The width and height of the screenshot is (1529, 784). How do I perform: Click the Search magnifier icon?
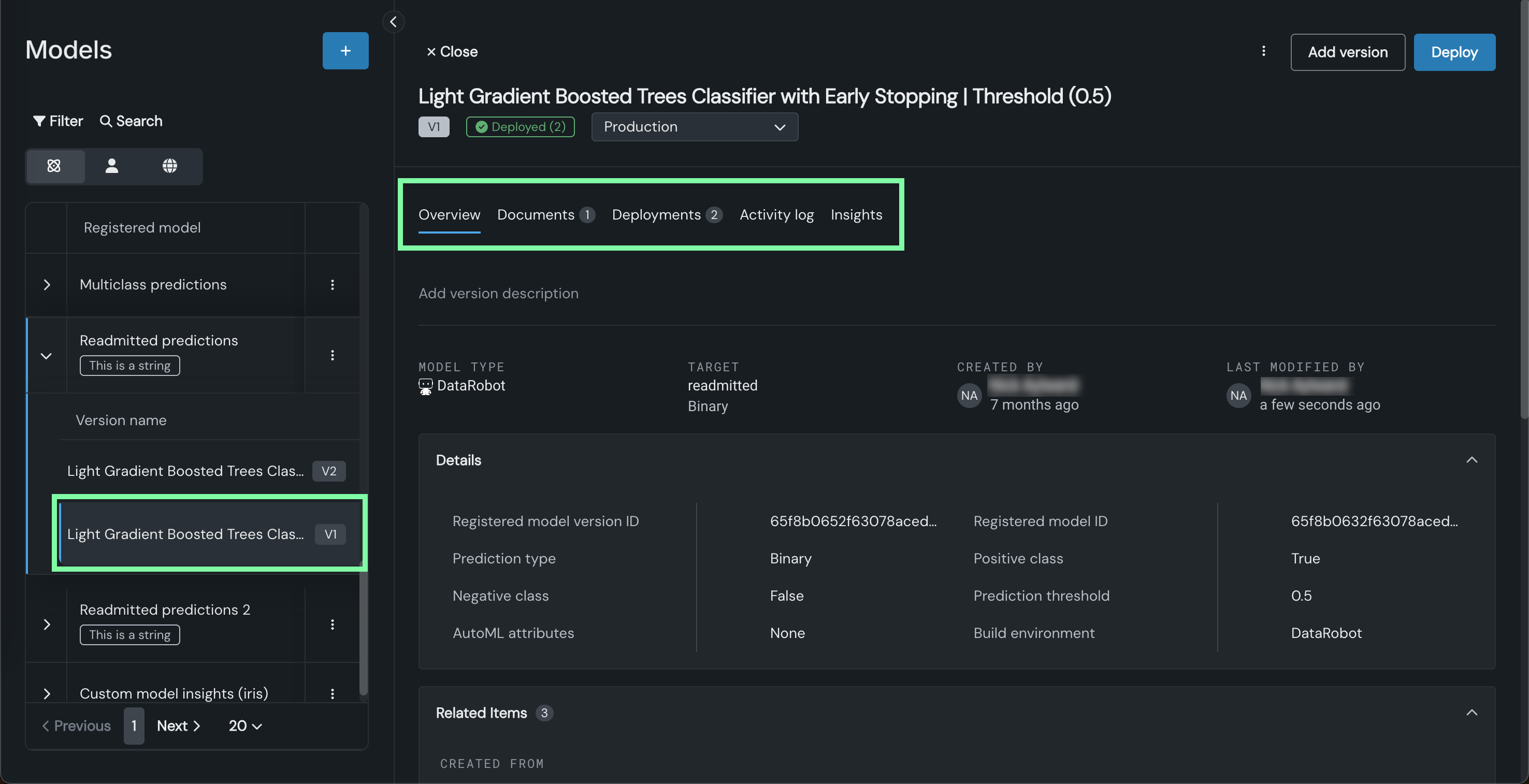[x=106, y=121]
